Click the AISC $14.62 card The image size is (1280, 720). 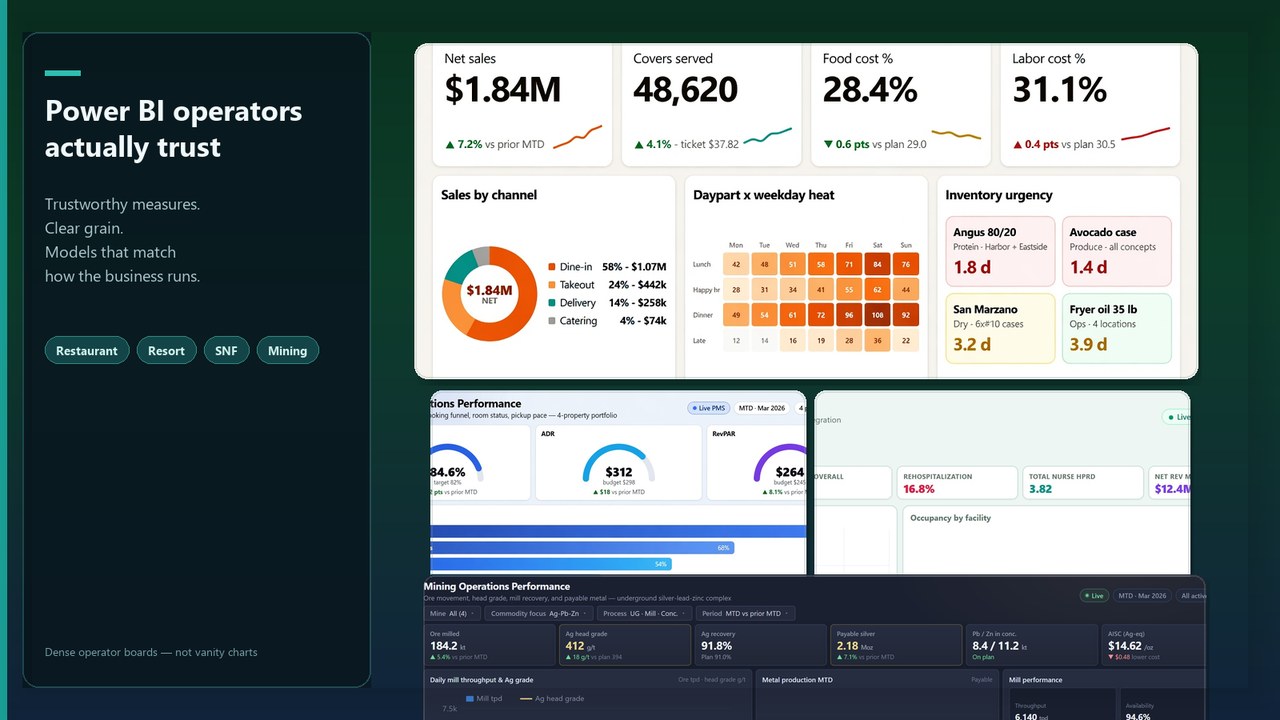coord(1152,646)
